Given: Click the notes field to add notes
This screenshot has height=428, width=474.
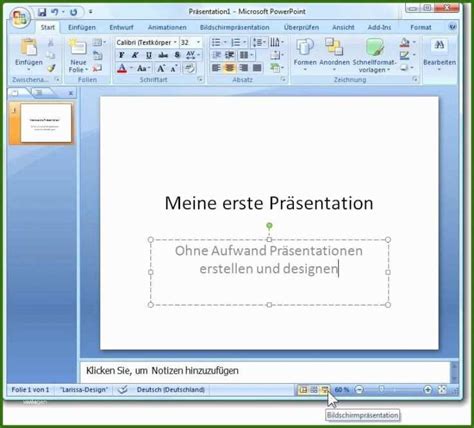Looking at the screenshot, I should pyautogui.click(x=265, y=371).
